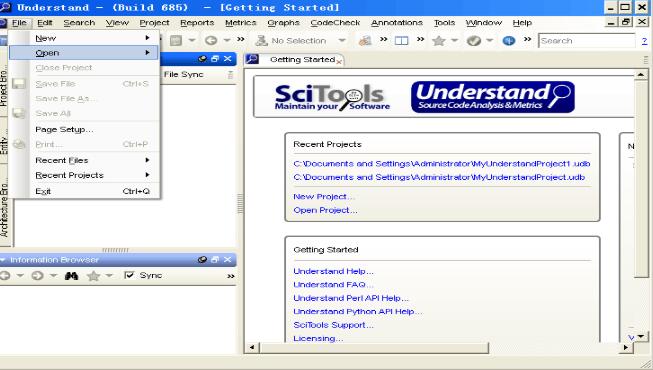Toggle the Sync checkbox in Information Browser
The image size is (653, 370).
point(129,275)
